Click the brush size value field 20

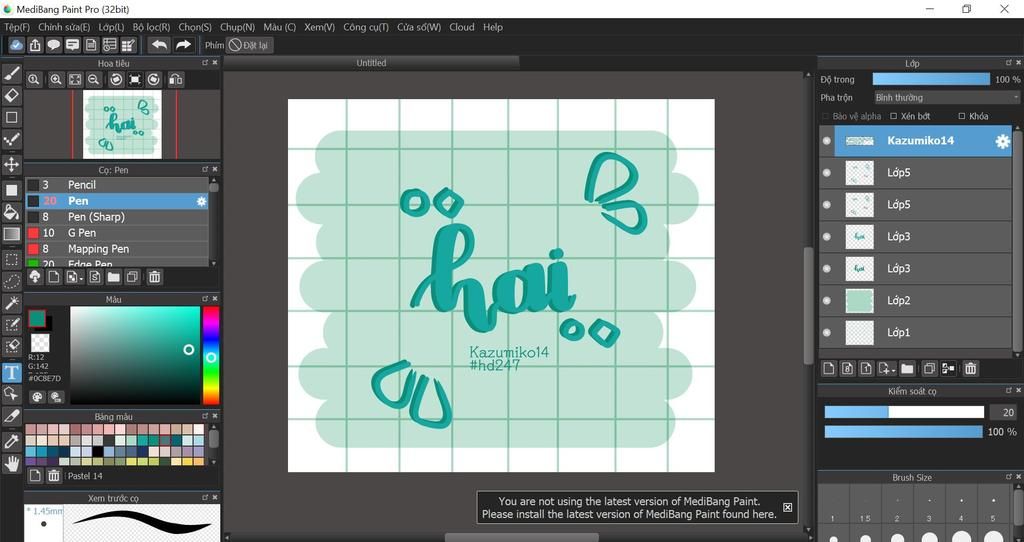click(x=1002, y=412)
